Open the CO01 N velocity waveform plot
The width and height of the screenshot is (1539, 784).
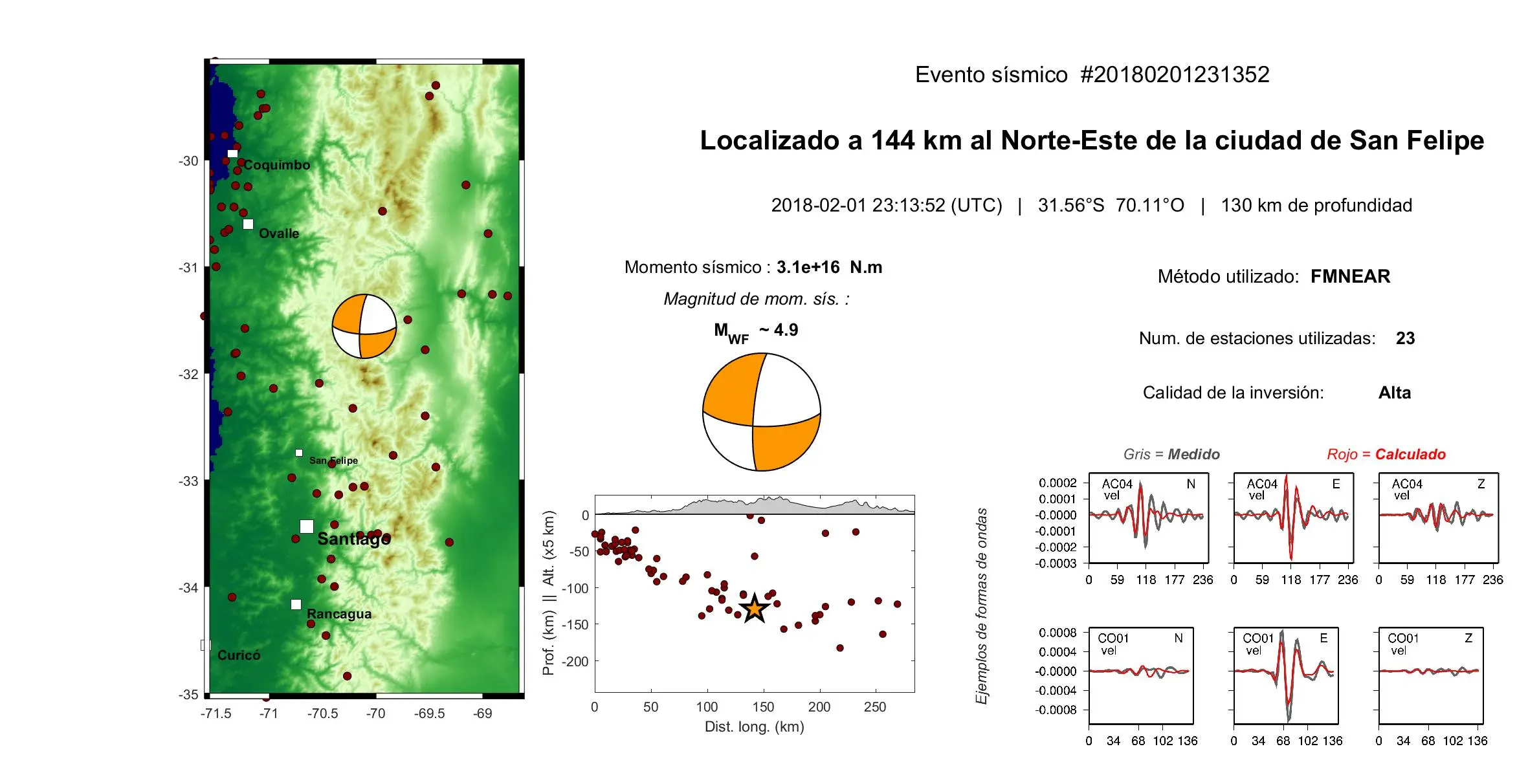coord(1141,675)
